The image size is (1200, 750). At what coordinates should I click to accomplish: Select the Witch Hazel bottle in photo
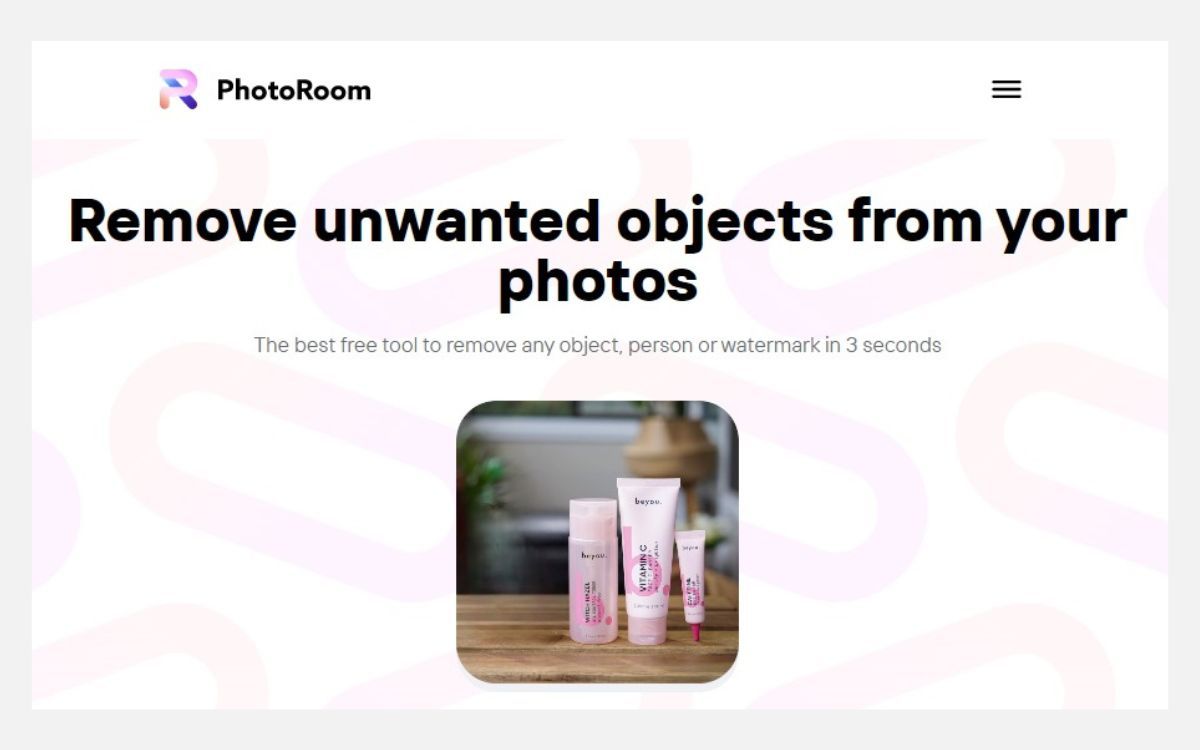[593, 570]
